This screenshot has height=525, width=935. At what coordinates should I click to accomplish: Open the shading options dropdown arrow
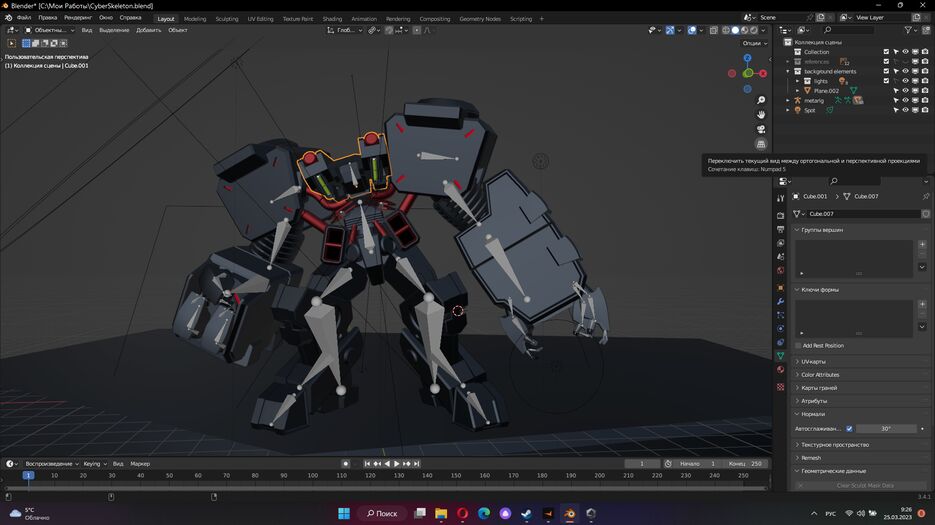[x=763, y=30]
